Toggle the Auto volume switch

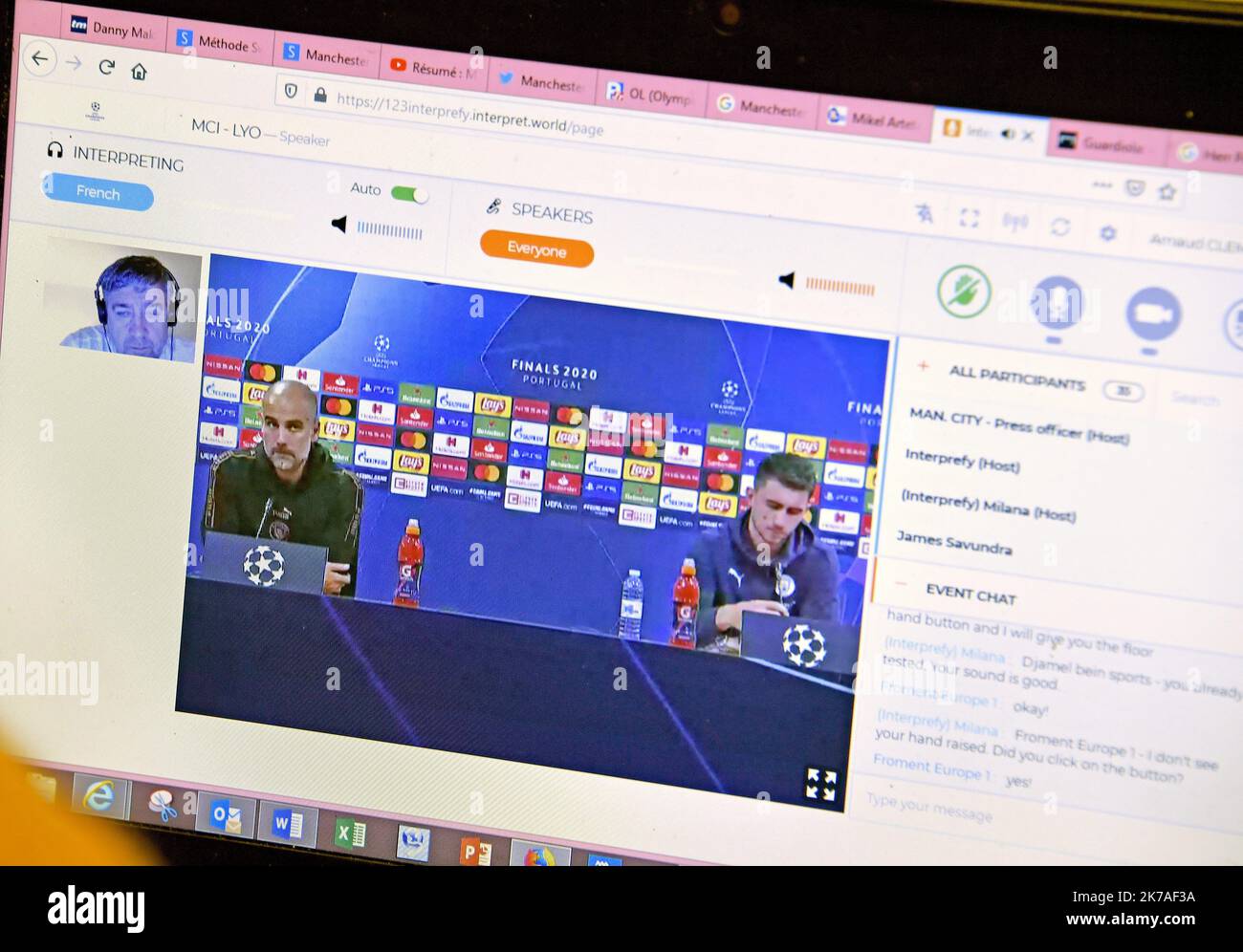pos(409,195)
